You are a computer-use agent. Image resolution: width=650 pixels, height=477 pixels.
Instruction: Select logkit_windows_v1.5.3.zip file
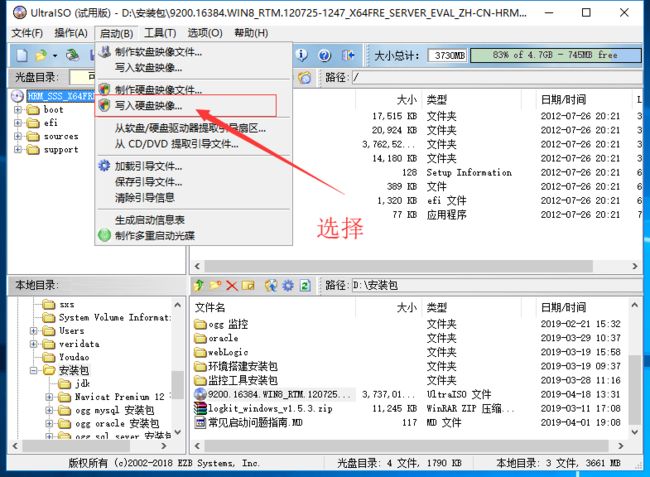[x=270, y=409]
